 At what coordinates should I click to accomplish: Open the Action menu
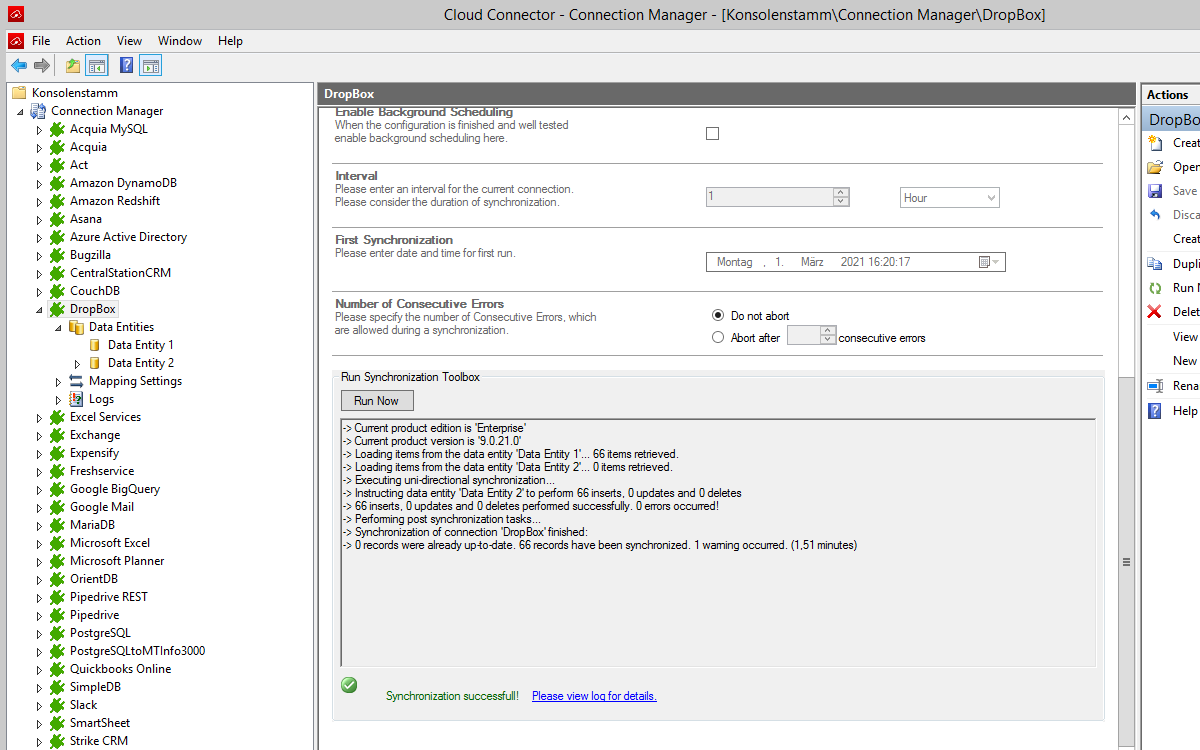[83, 41]
